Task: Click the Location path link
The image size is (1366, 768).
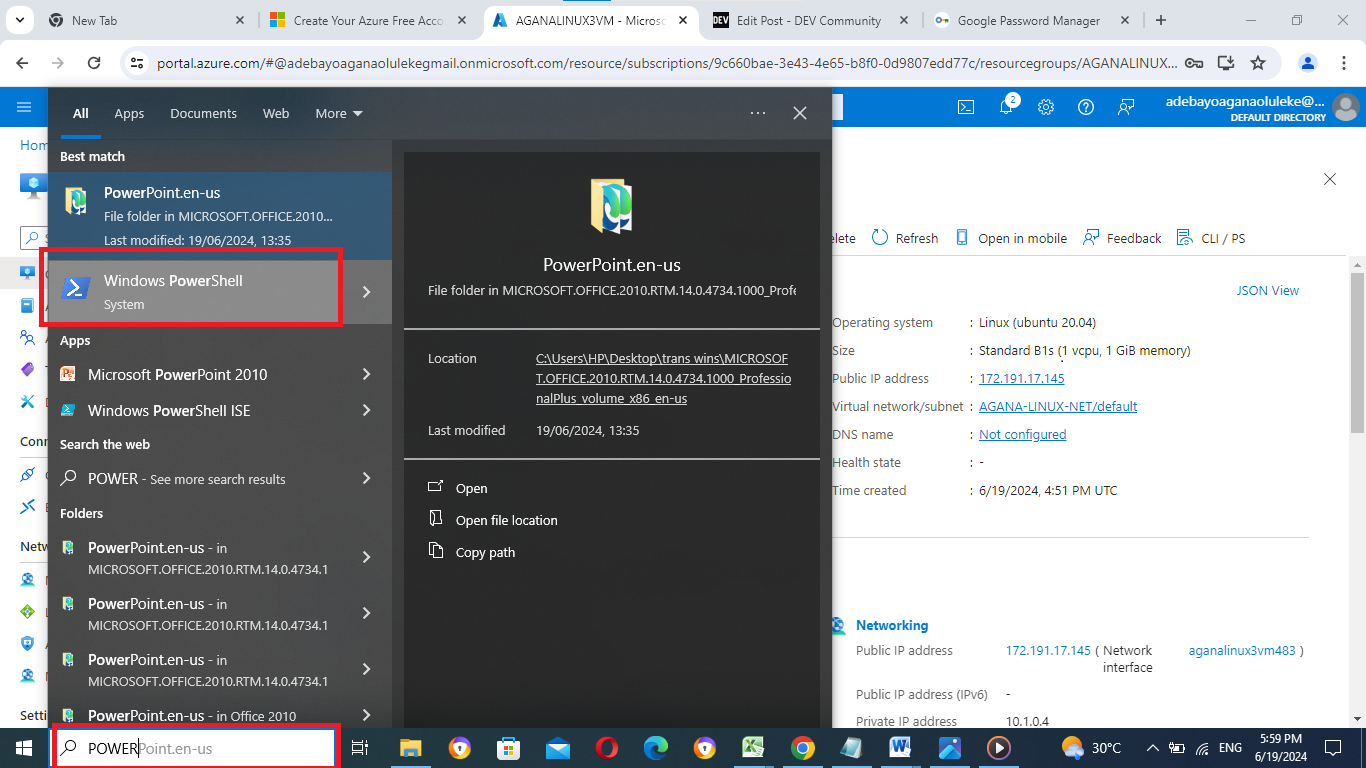Action: point(663,378)
